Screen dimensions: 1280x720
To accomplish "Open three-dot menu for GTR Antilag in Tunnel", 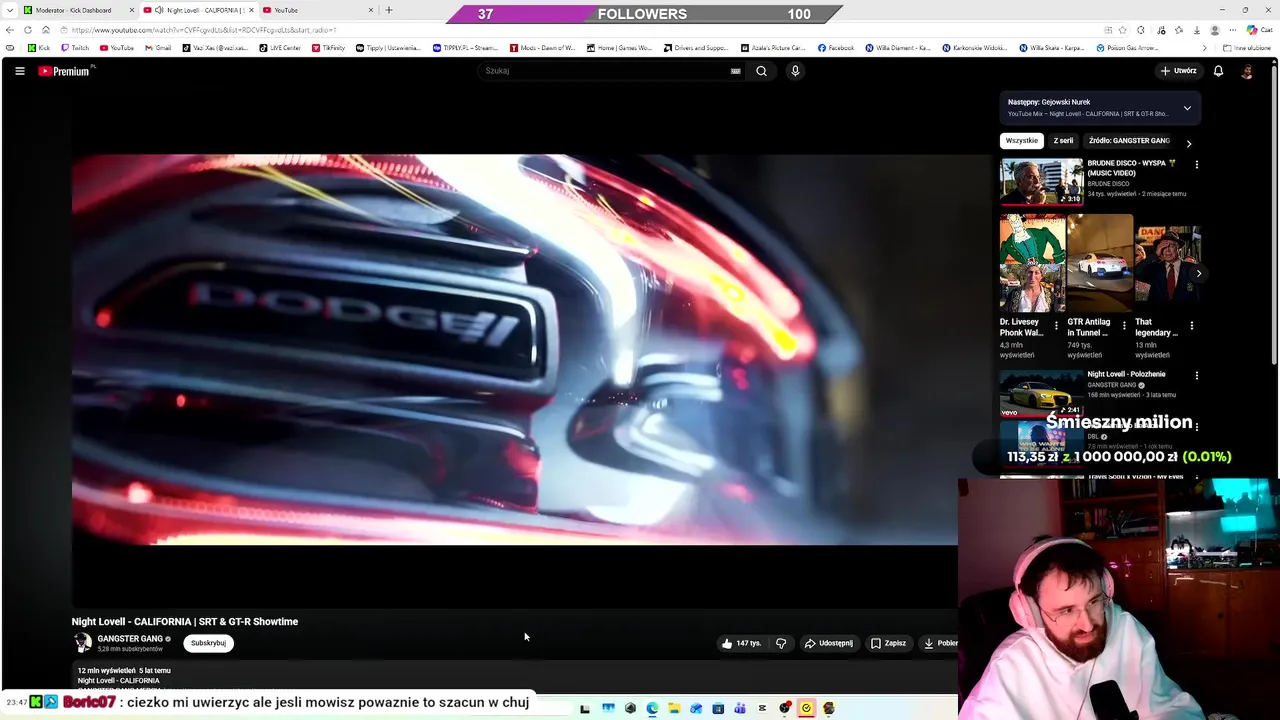I will (x=1124, y=325).
